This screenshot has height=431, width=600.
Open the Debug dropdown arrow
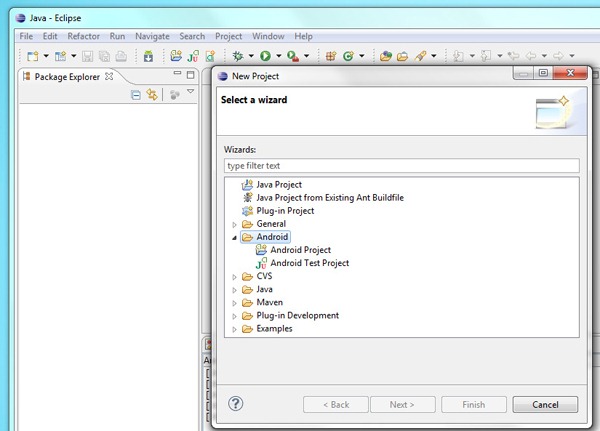pos(251,56)
